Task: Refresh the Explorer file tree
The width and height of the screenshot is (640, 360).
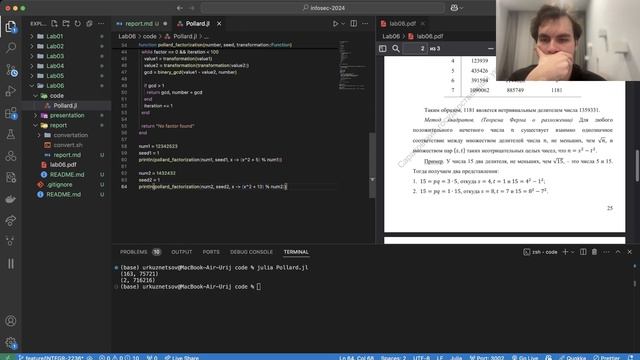Action: click(78, 24)
